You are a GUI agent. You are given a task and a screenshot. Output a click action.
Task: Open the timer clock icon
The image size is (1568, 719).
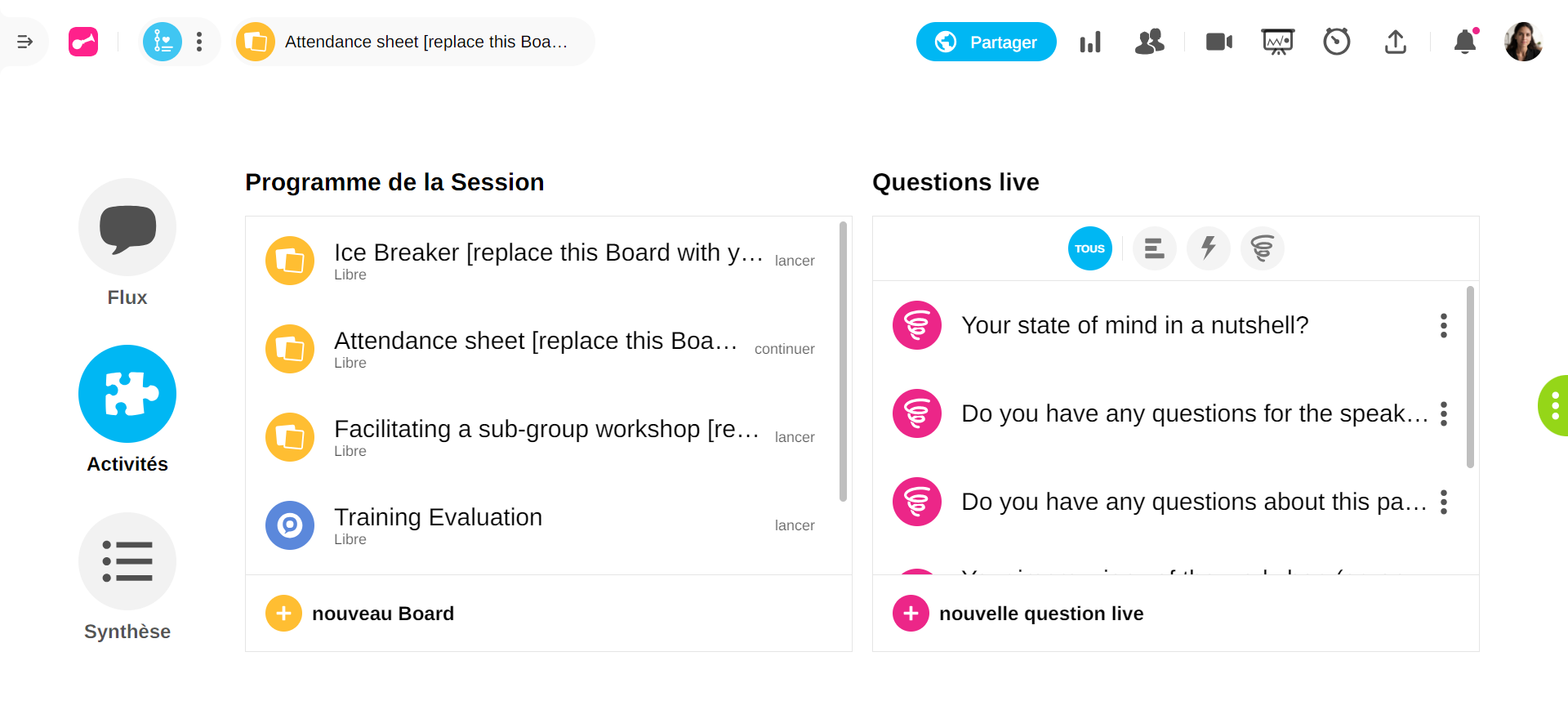1336,42
